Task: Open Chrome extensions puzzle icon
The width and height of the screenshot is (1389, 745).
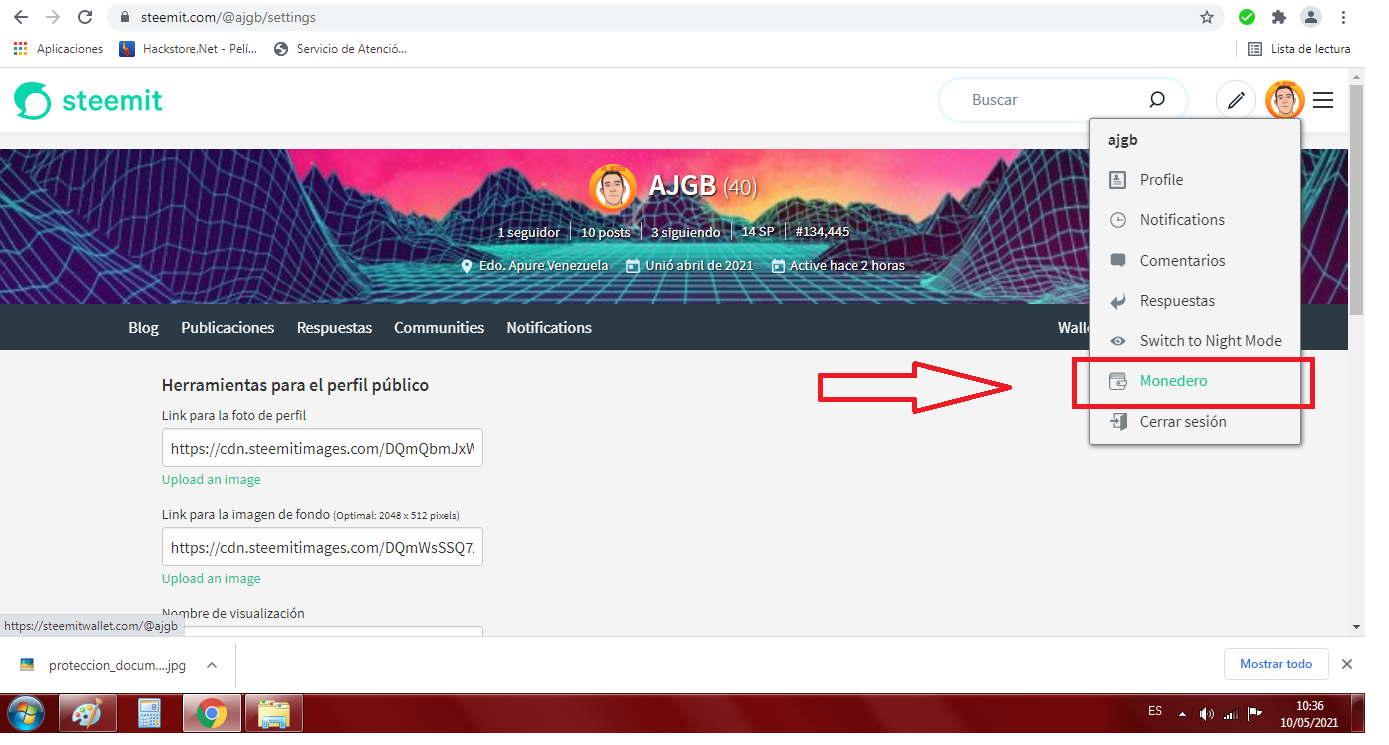Action: (x=1278, y=17)
